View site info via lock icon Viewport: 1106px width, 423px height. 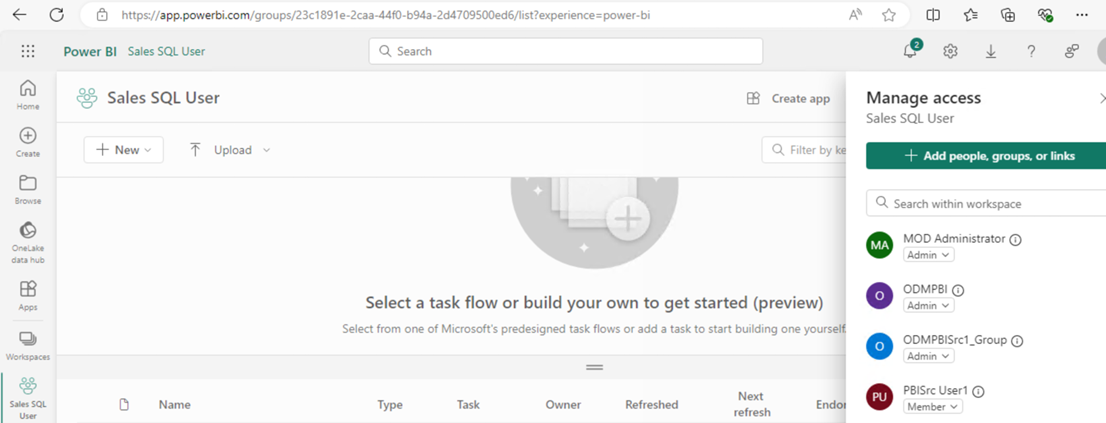[x=102, y=15]
